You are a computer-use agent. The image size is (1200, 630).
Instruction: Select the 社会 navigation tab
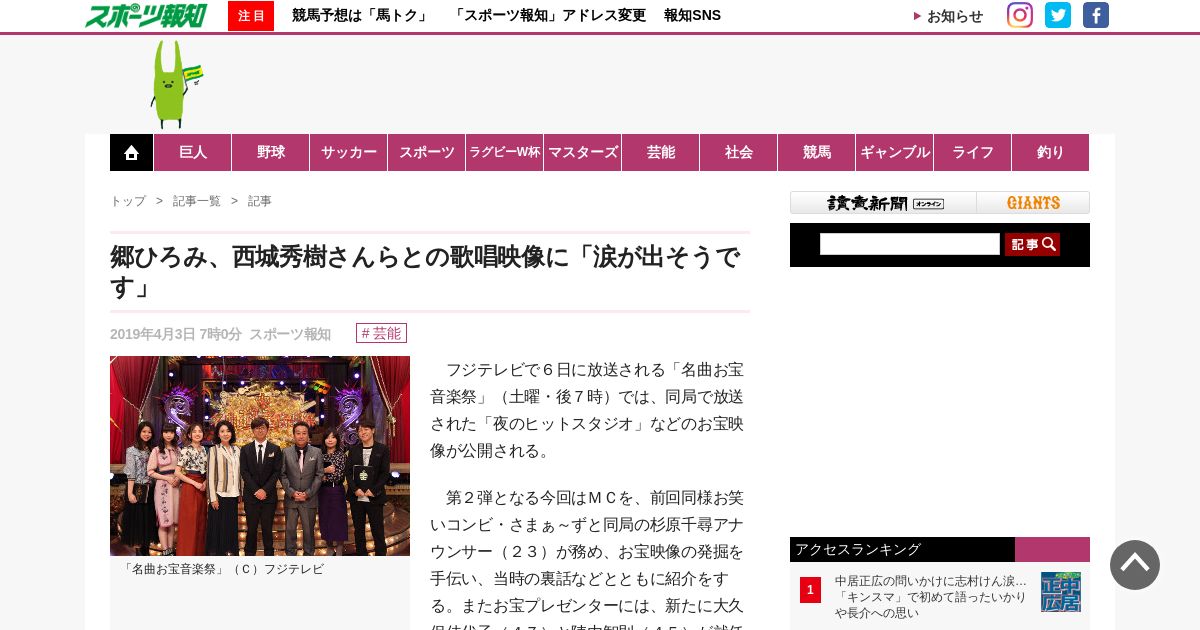pyautogui.click(x=739, y=152)
